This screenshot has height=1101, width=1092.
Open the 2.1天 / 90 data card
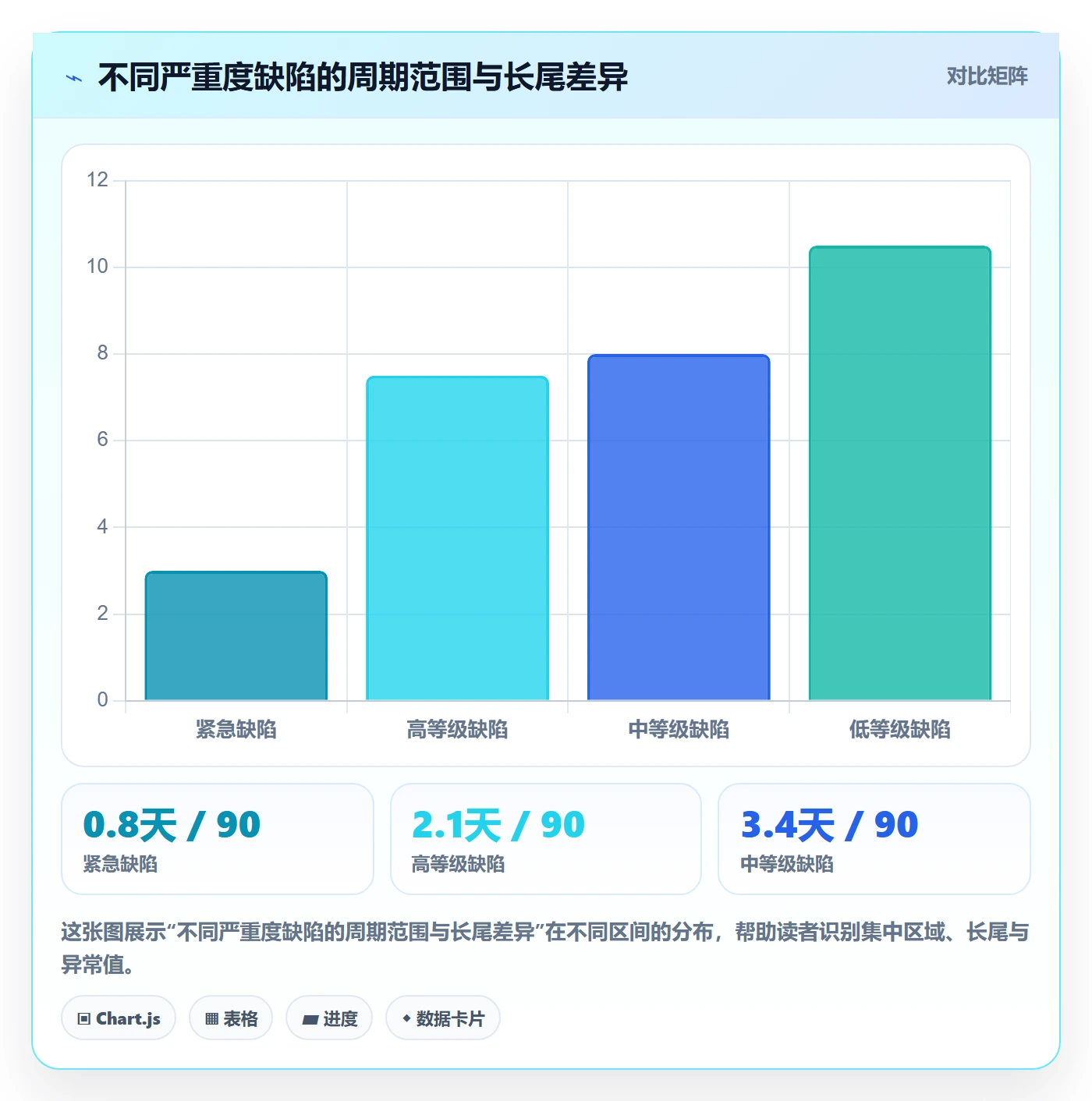pos(546,839)
